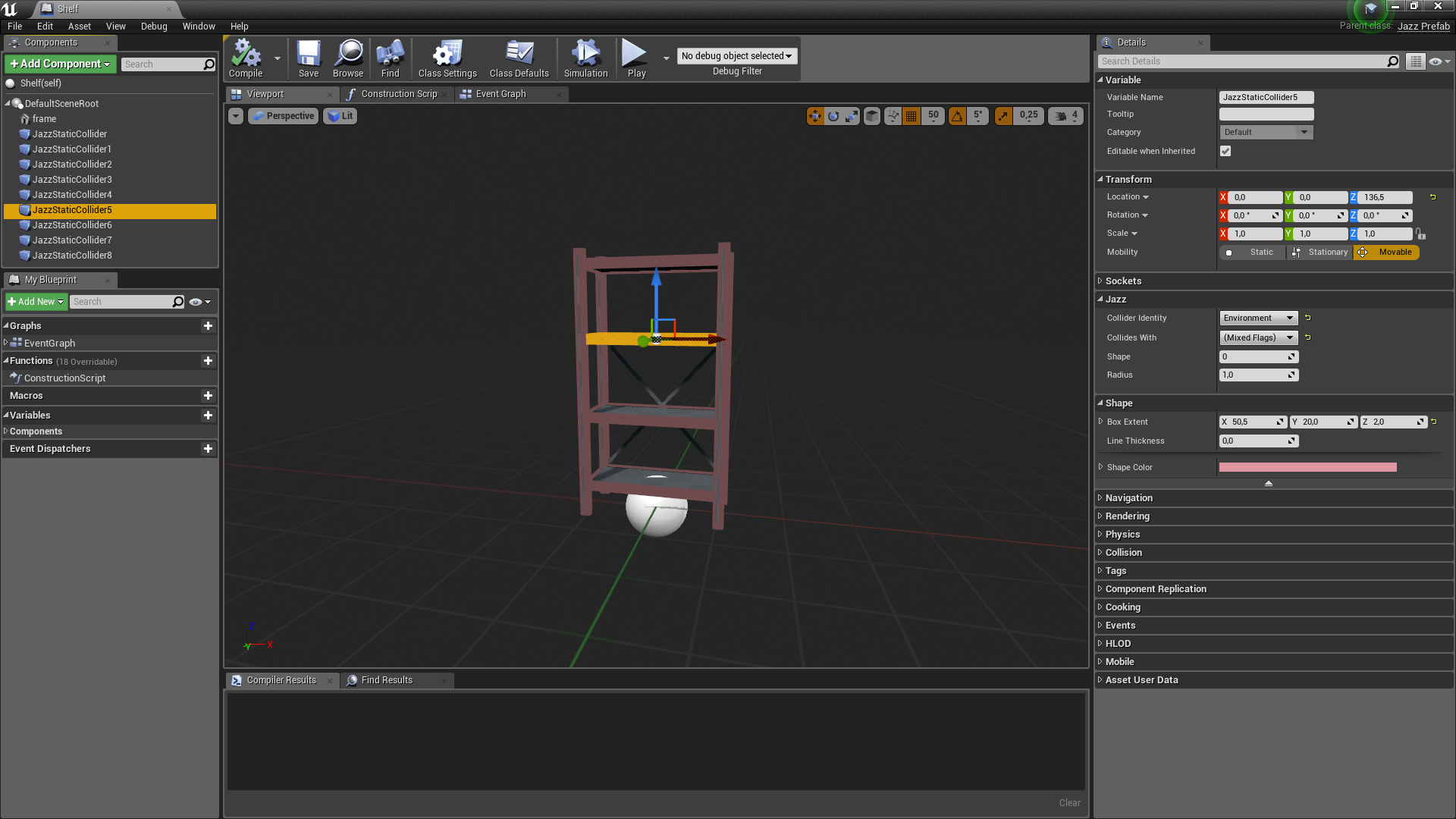Image resolution: width=1456 pixels, height=819 pixels.
Task: Collapse DefaultSceneRoot tree node
Action: click(8, 104)
